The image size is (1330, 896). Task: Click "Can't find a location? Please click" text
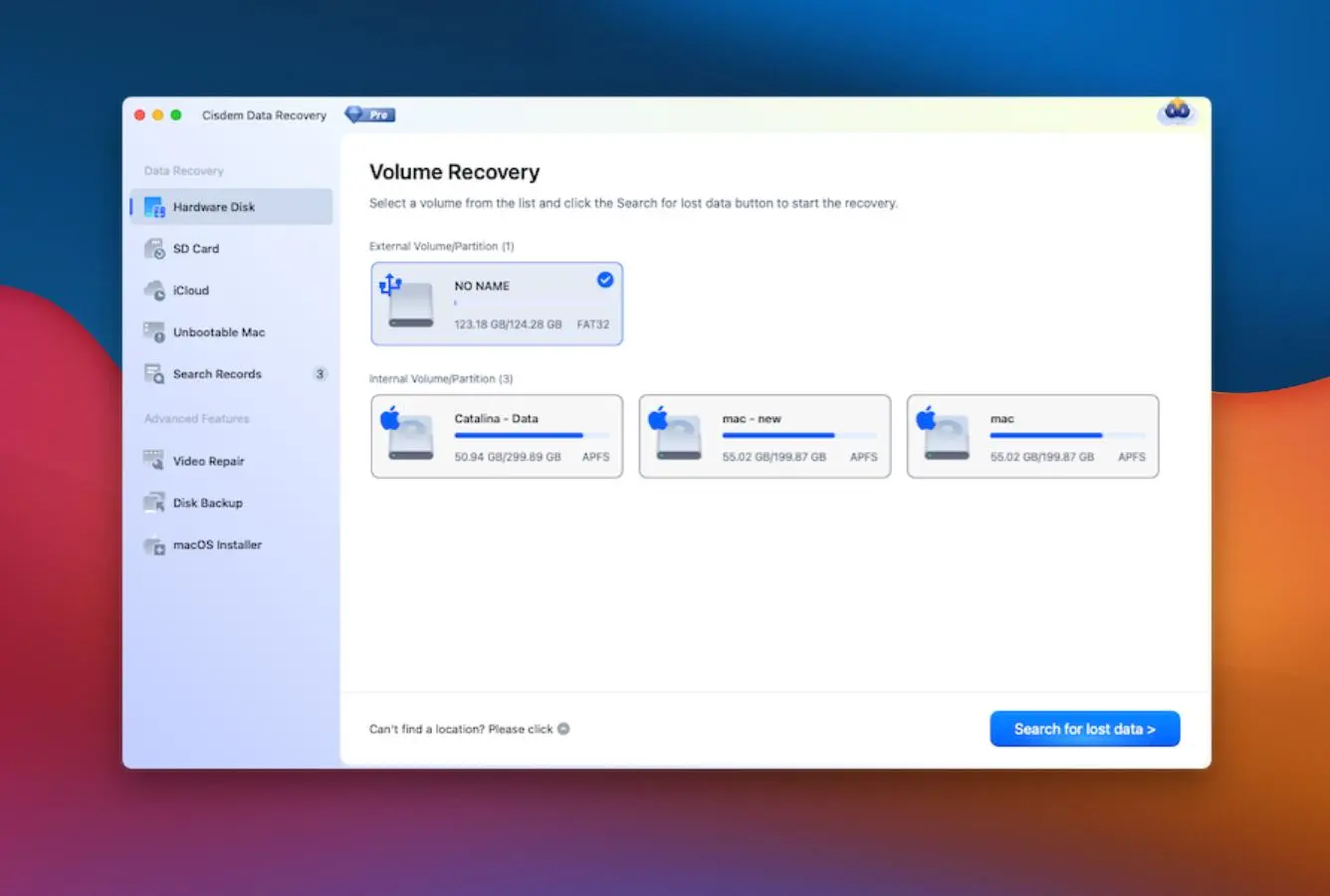pos(461,729)
